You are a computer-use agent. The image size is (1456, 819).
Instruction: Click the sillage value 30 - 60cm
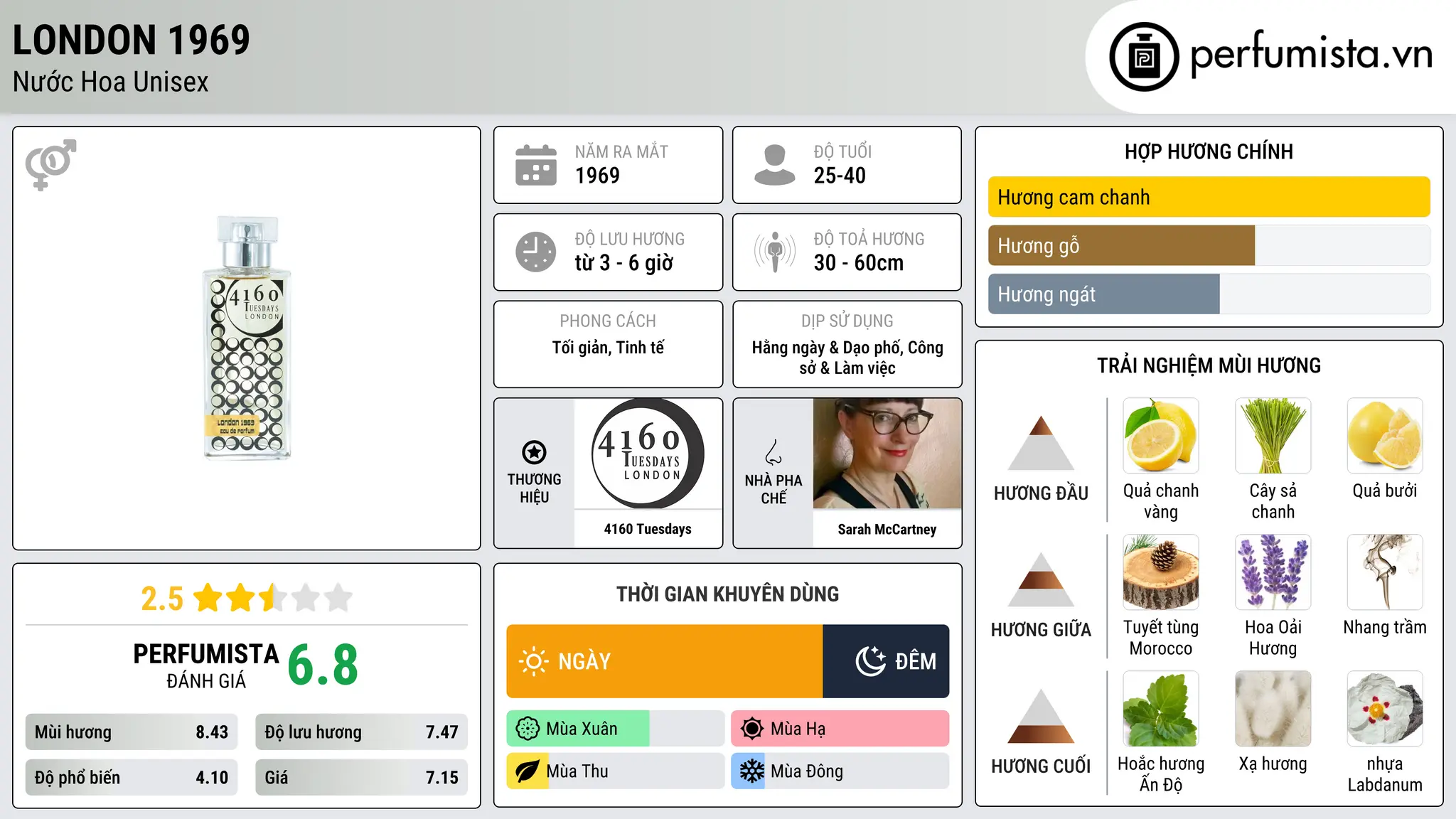(859, 263)
